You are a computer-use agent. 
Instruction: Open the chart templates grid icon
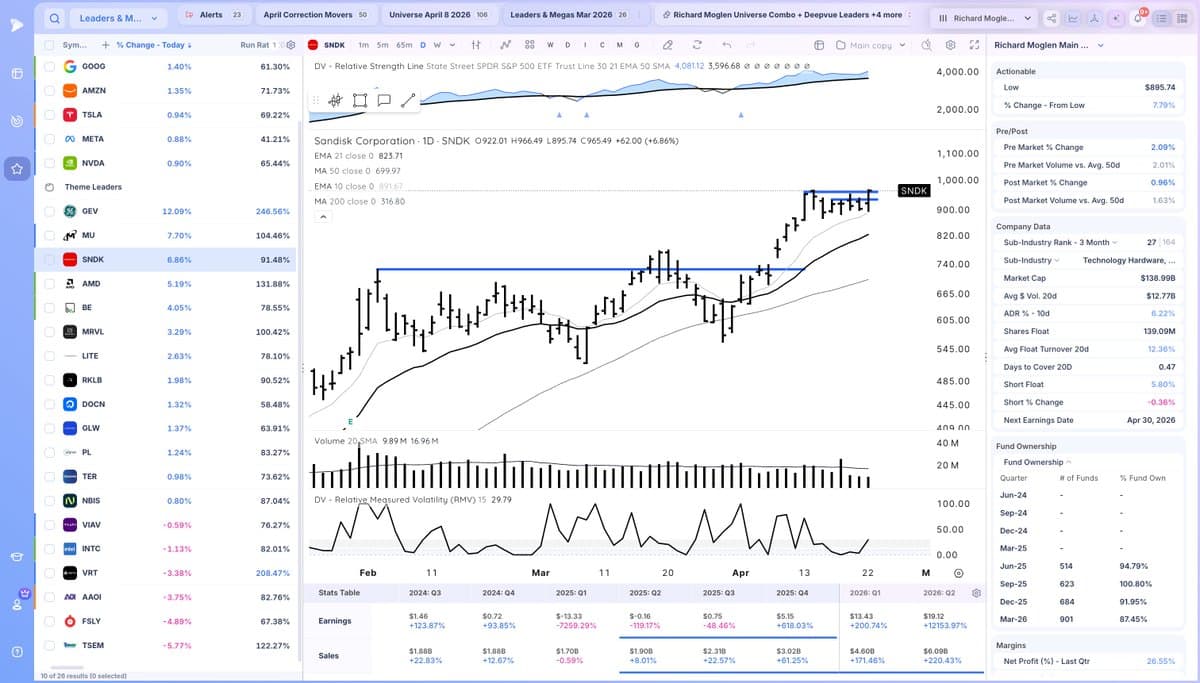529,45
